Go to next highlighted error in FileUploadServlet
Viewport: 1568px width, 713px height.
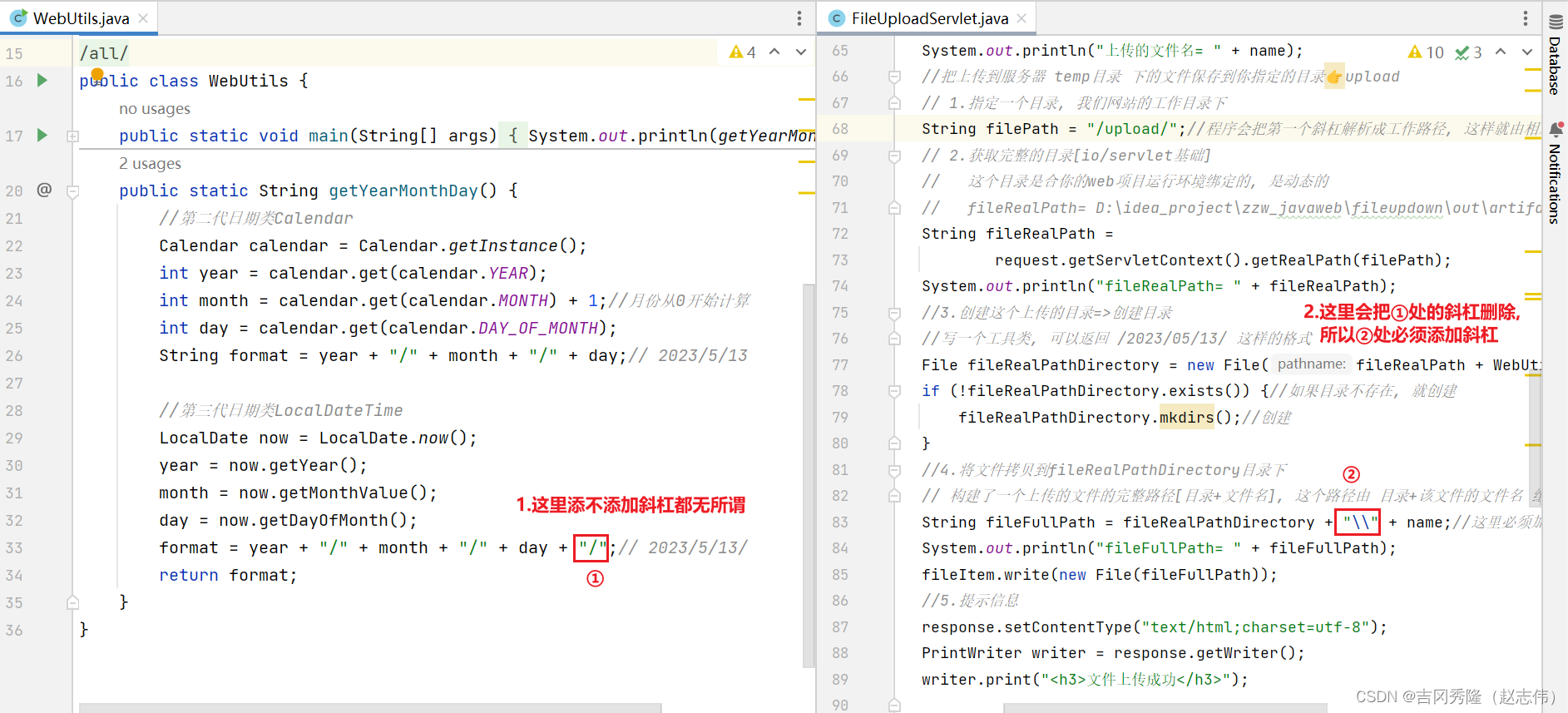pos(1527,52)
